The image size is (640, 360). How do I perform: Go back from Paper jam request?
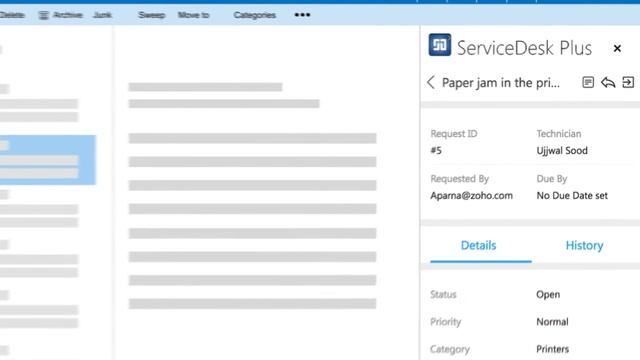tap(431, 82)
